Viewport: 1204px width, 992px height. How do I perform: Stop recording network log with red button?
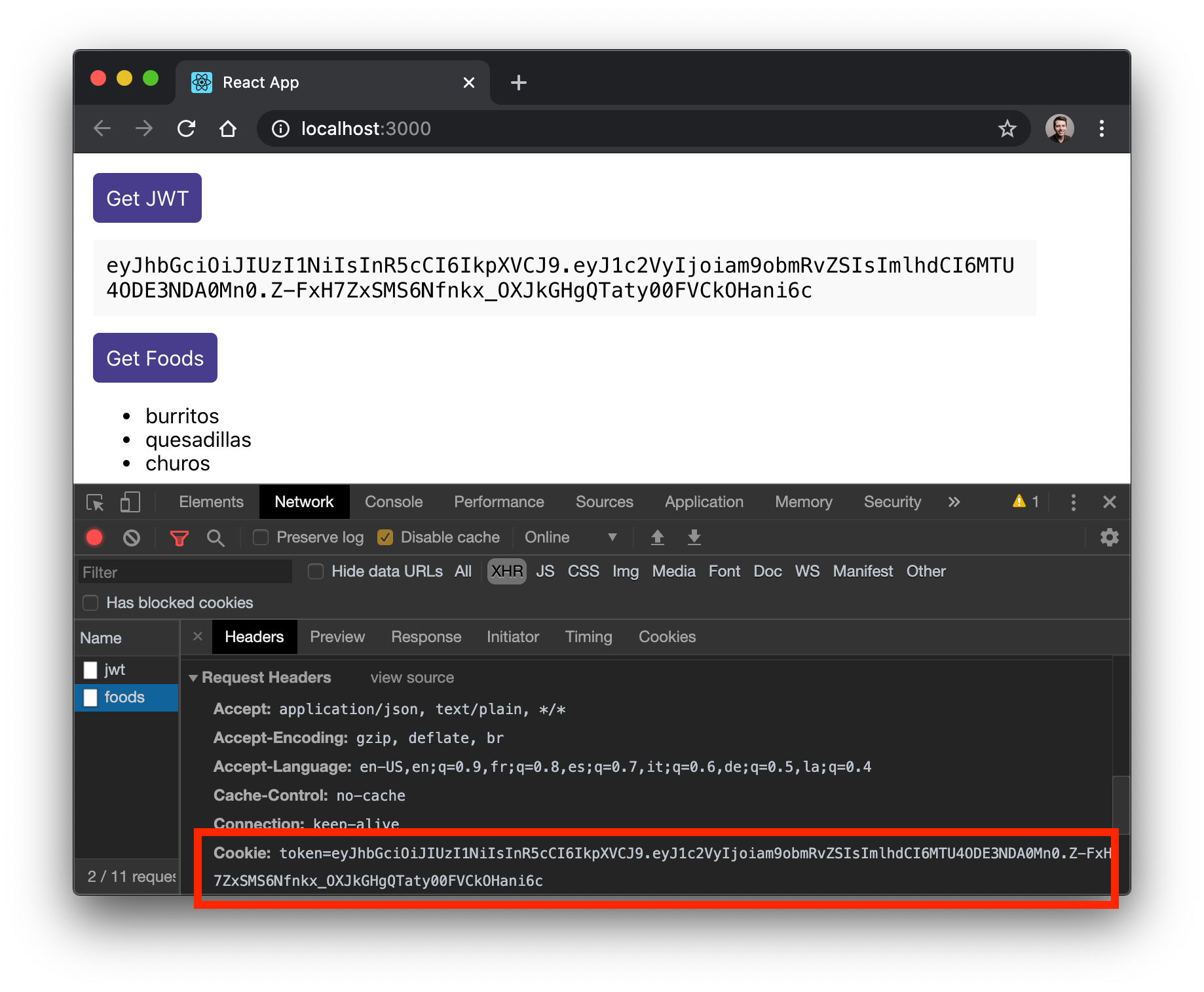click(94, 538)
